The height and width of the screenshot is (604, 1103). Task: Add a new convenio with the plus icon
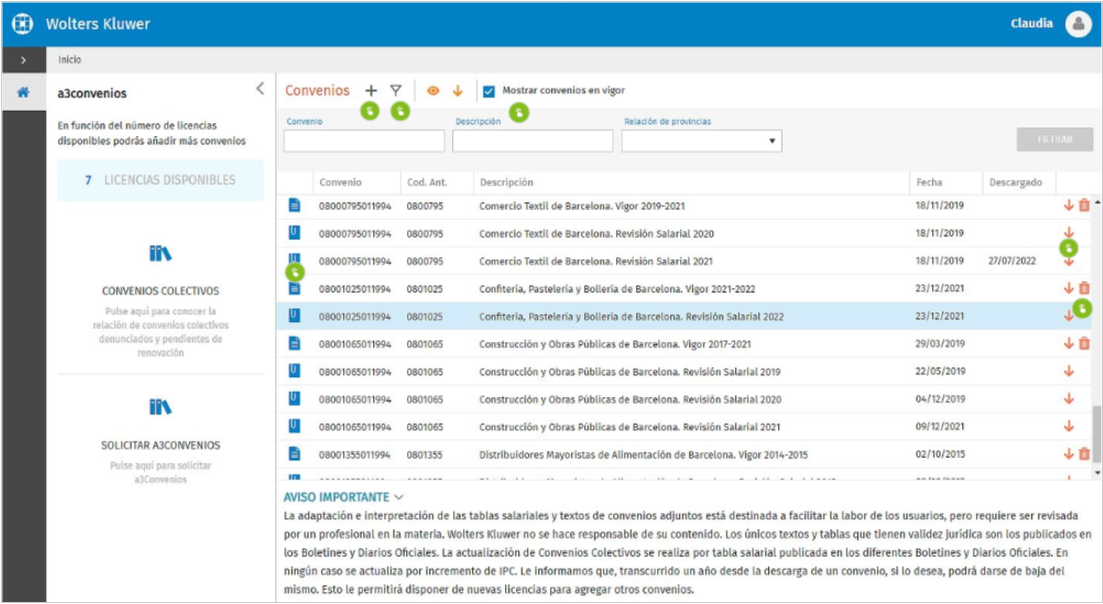tap(371, 91)
